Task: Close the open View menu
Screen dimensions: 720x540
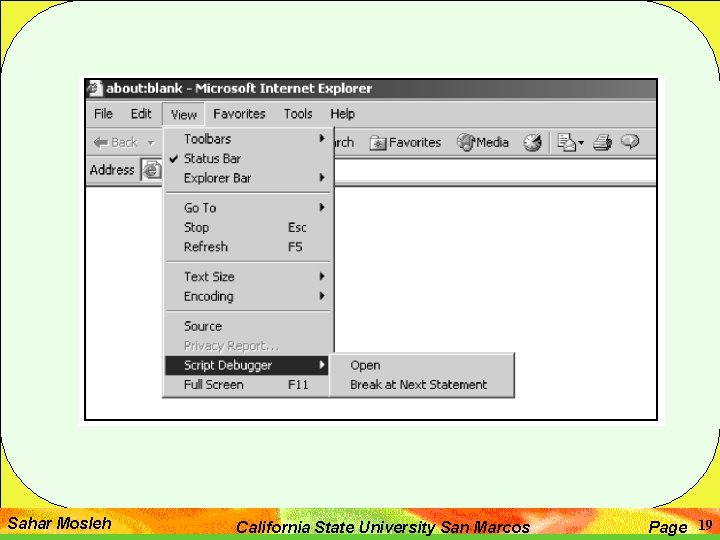Action: (x=183, y=114)
